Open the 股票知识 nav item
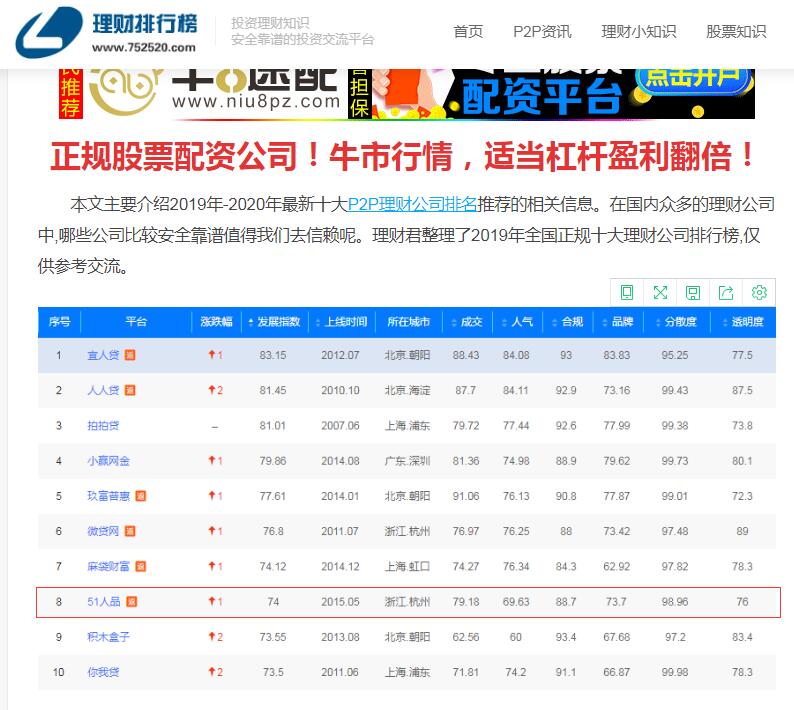This screenshot has width=794, height=710. coord(736,31)
